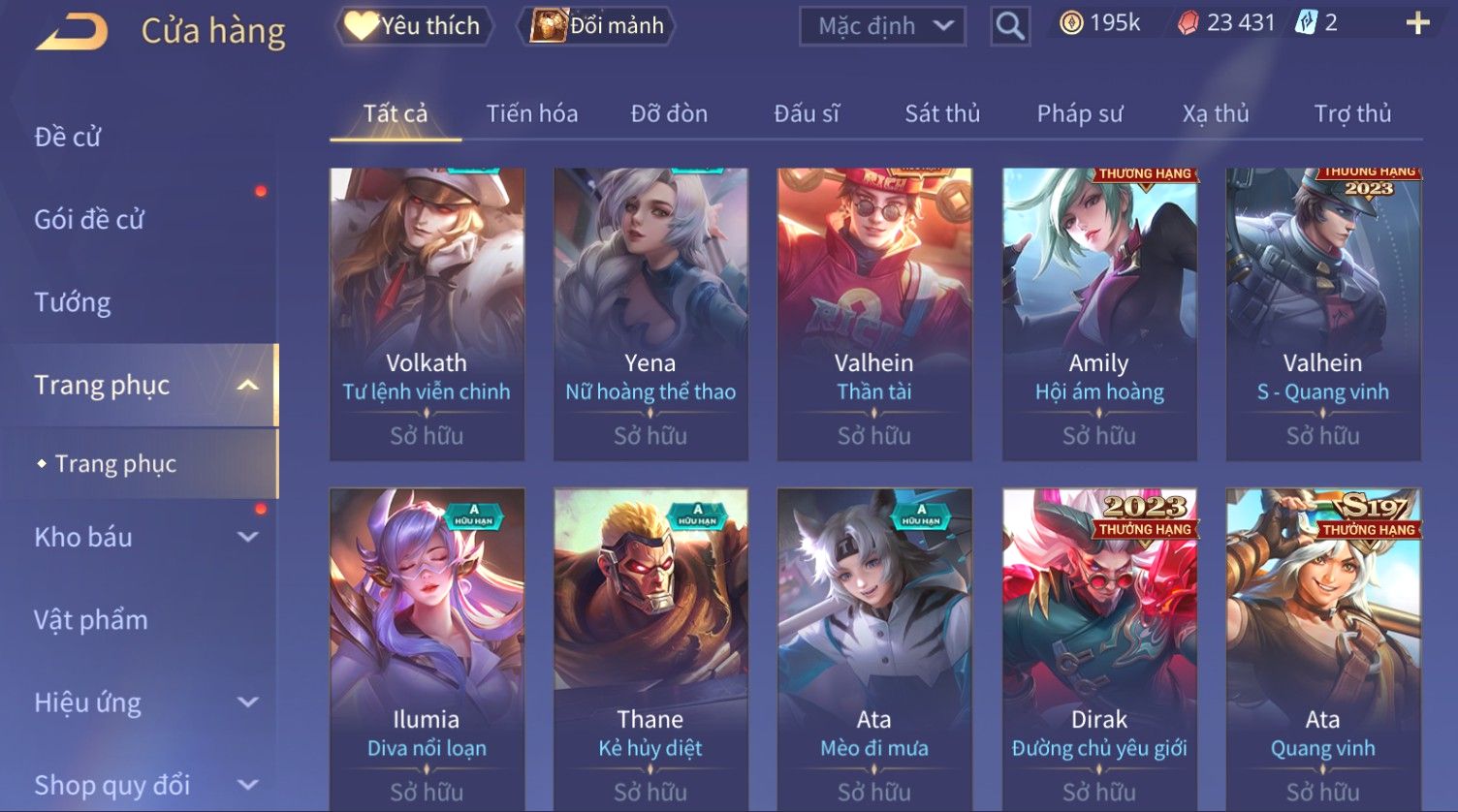This screenshot has width=1458, height=812.
Task: Open Đổi mảnh fragment exchange
Action: (x=597, y=26)
